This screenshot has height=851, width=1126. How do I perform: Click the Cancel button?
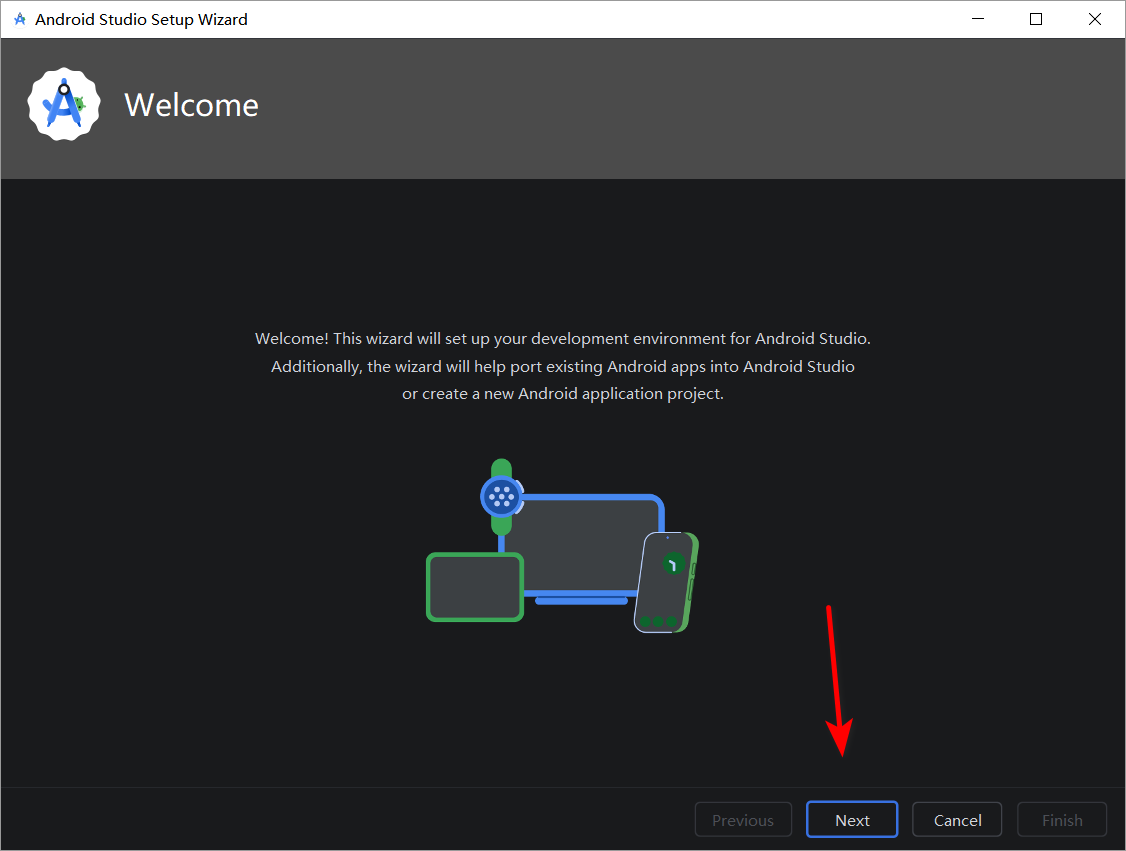957,819
